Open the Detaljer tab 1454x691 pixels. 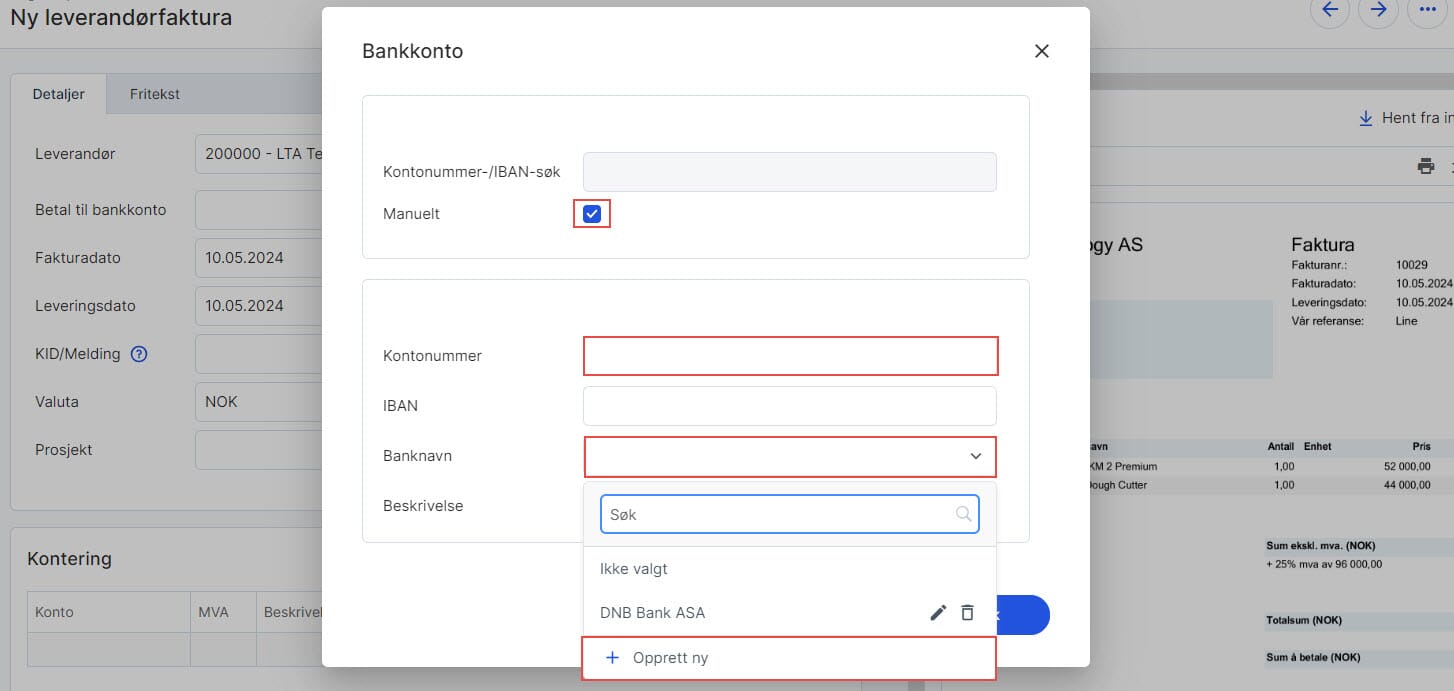[58, 95]
